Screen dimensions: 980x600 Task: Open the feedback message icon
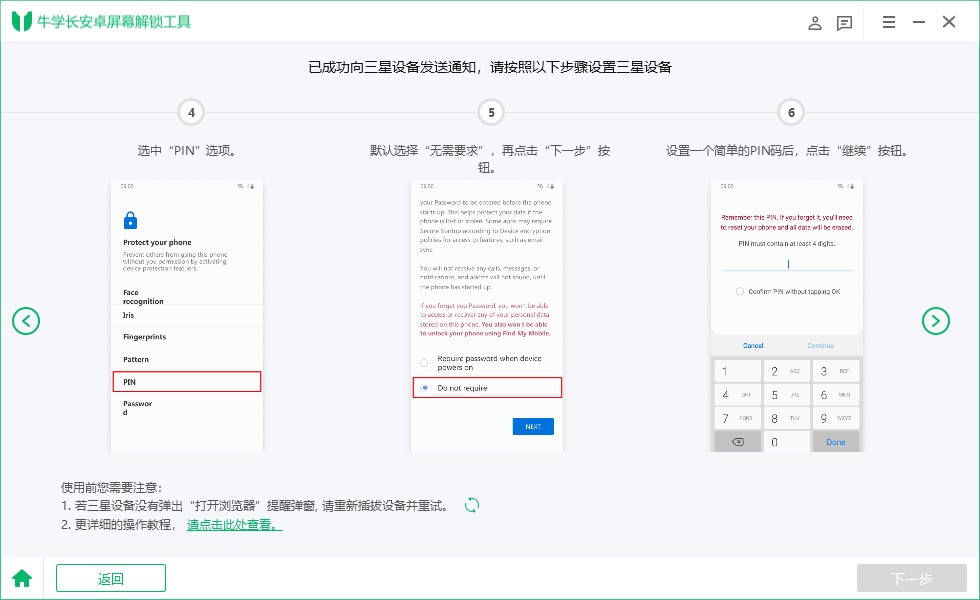coord(844,23)
